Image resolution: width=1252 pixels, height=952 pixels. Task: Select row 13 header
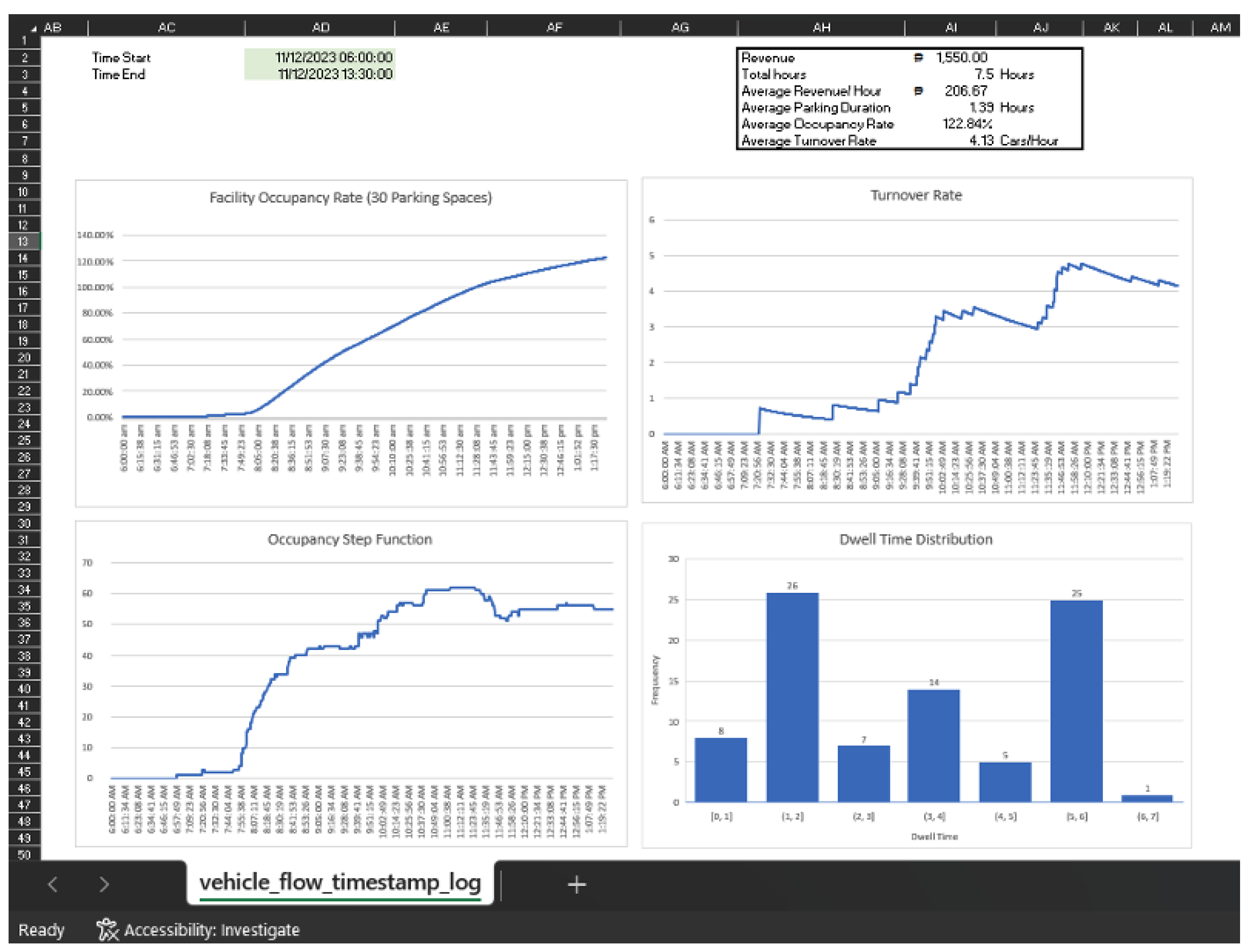(x=23, y=241)
